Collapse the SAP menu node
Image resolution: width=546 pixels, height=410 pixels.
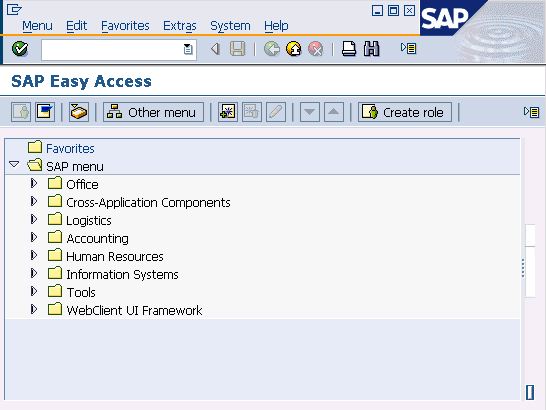(x=14, y=164)
